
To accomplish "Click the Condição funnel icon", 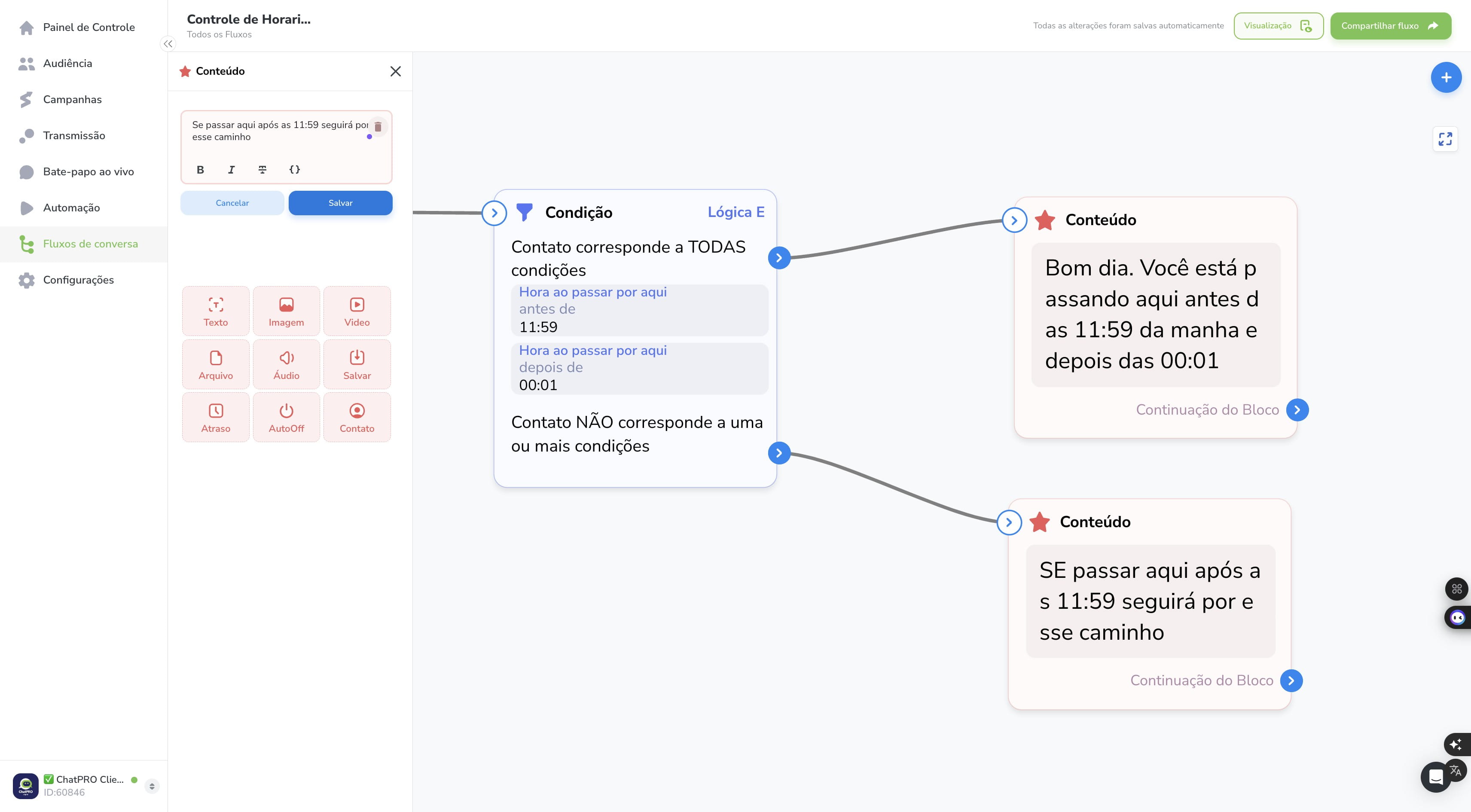I will [524, 212].
